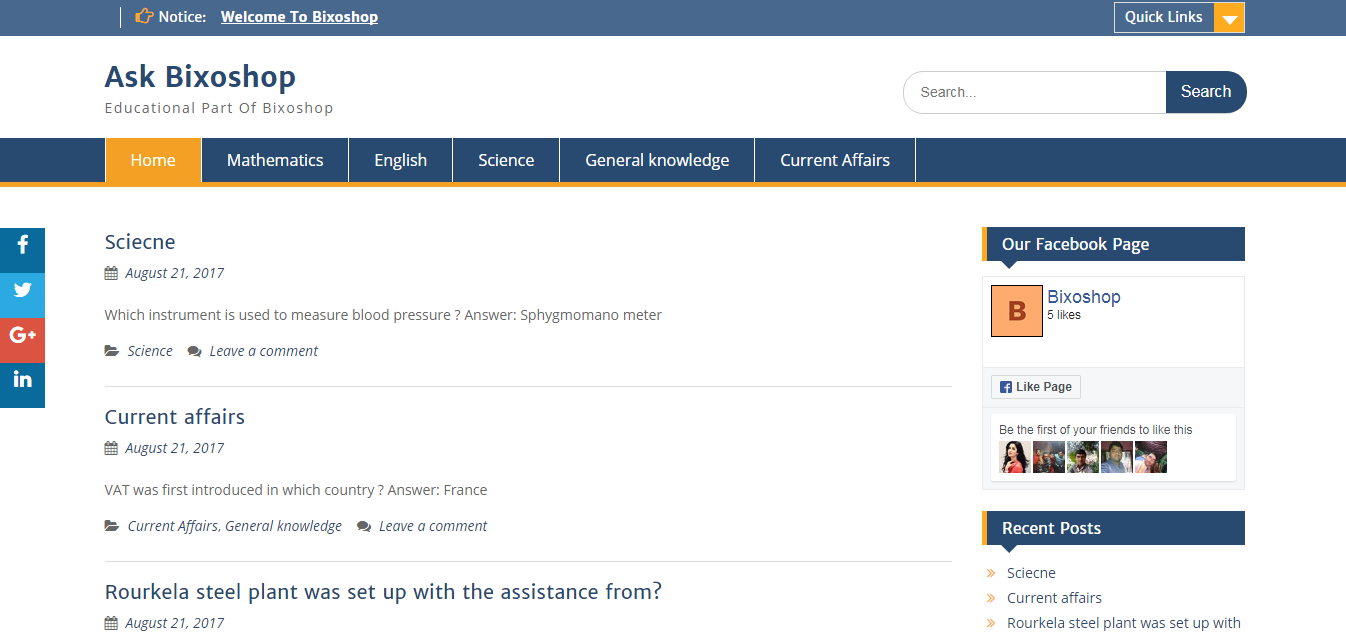Click the LinkedIn share icon
This screenshot has height=635, width=1346.
[22, 380]
